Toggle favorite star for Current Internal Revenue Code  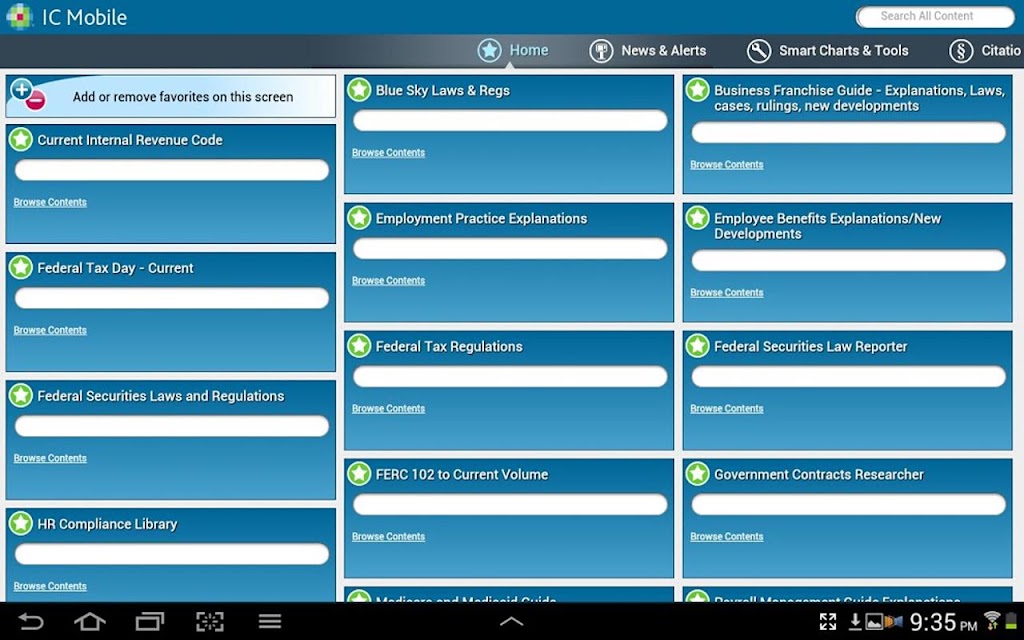click(21, 139)
